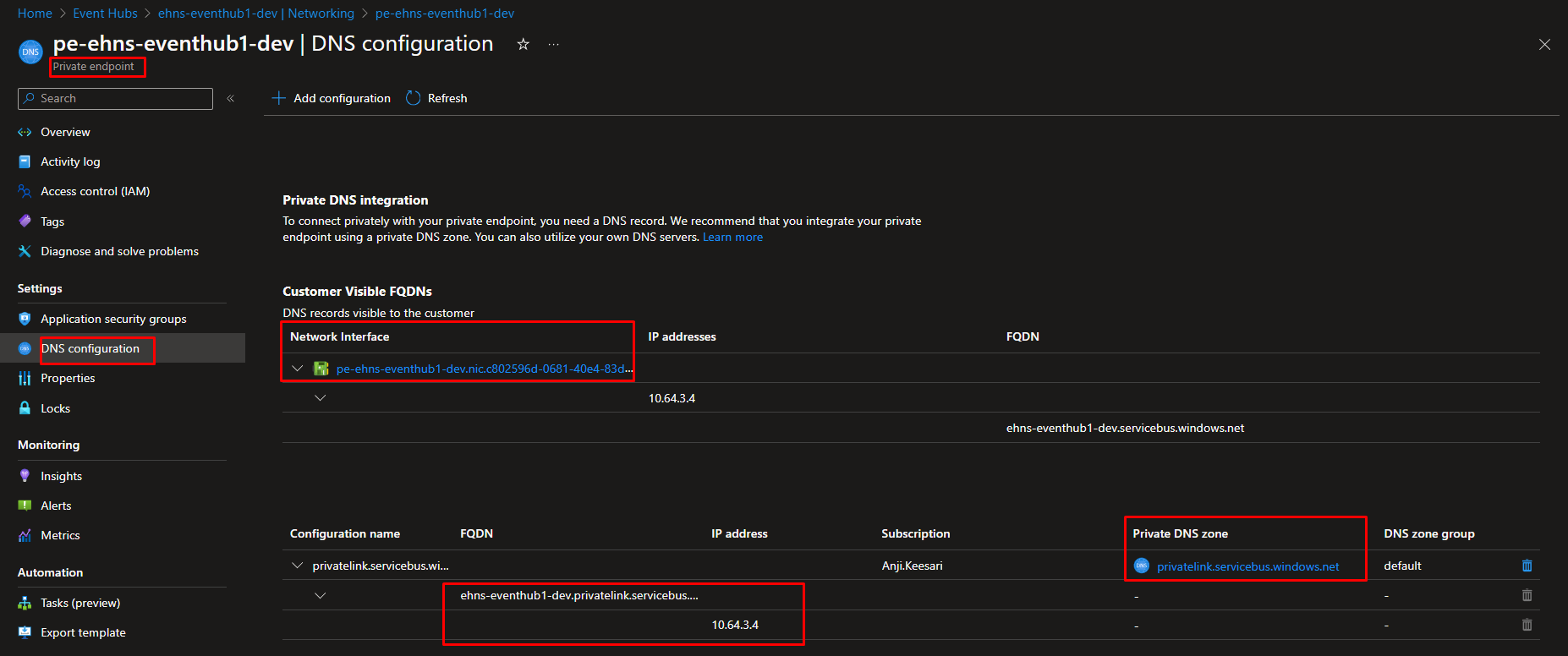Click the Locks padlock icon

[x=25, y=408]
